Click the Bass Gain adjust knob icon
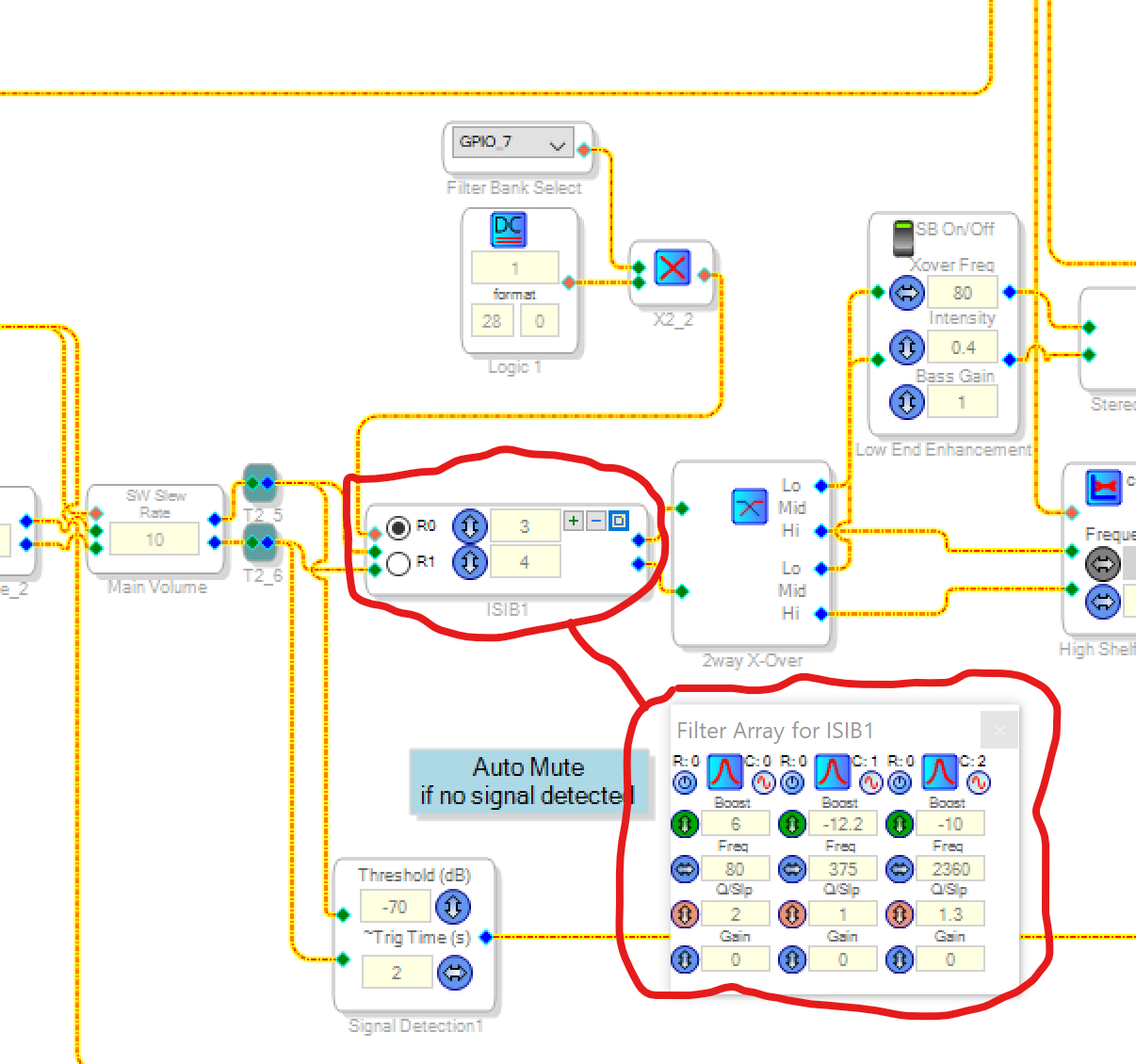 tap(906, 402)
